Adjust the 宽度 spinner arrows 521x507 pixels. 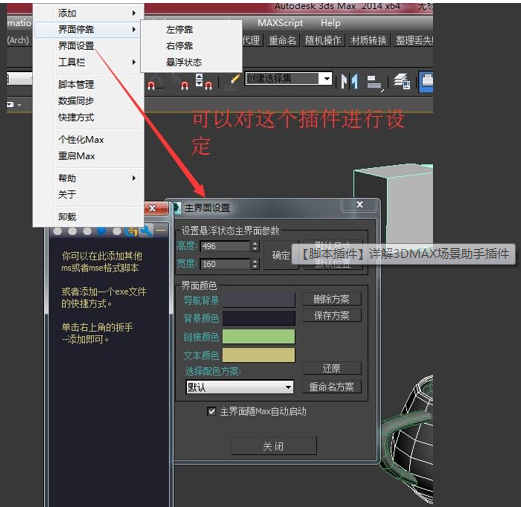pyautogui.click(x=255, y=264)
